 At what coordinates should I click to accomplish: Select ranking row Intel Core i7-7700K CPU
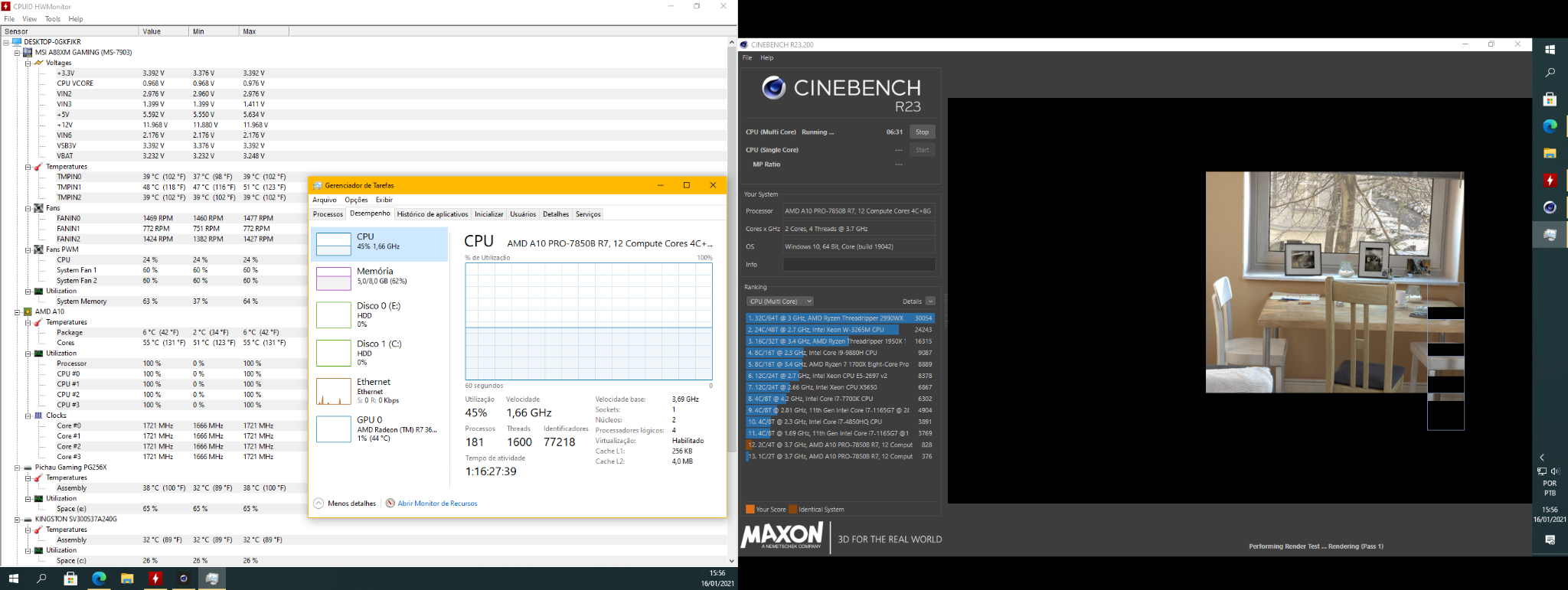click(840, 399)
